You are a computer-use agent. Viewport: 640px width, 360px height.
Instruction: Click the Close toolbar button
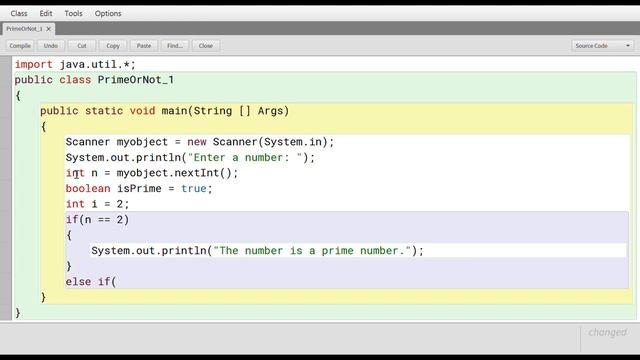pos(206,46)
